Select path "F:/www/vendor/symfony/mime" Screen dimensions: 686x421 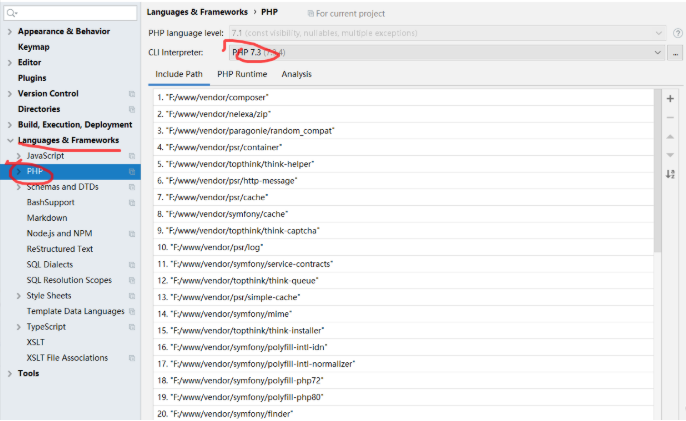(x=403, y=314)
